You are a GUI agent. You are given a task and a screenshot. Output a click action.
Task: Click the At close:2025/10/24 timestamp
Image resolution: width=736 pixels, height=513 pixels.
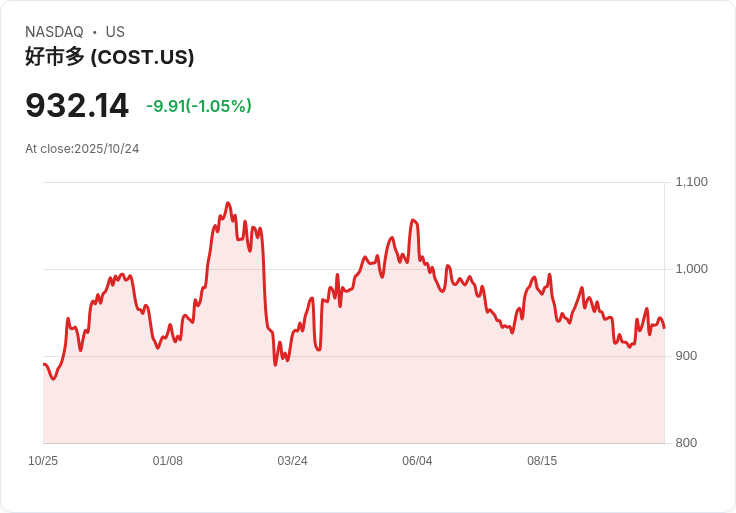click(x=82, y=149)
